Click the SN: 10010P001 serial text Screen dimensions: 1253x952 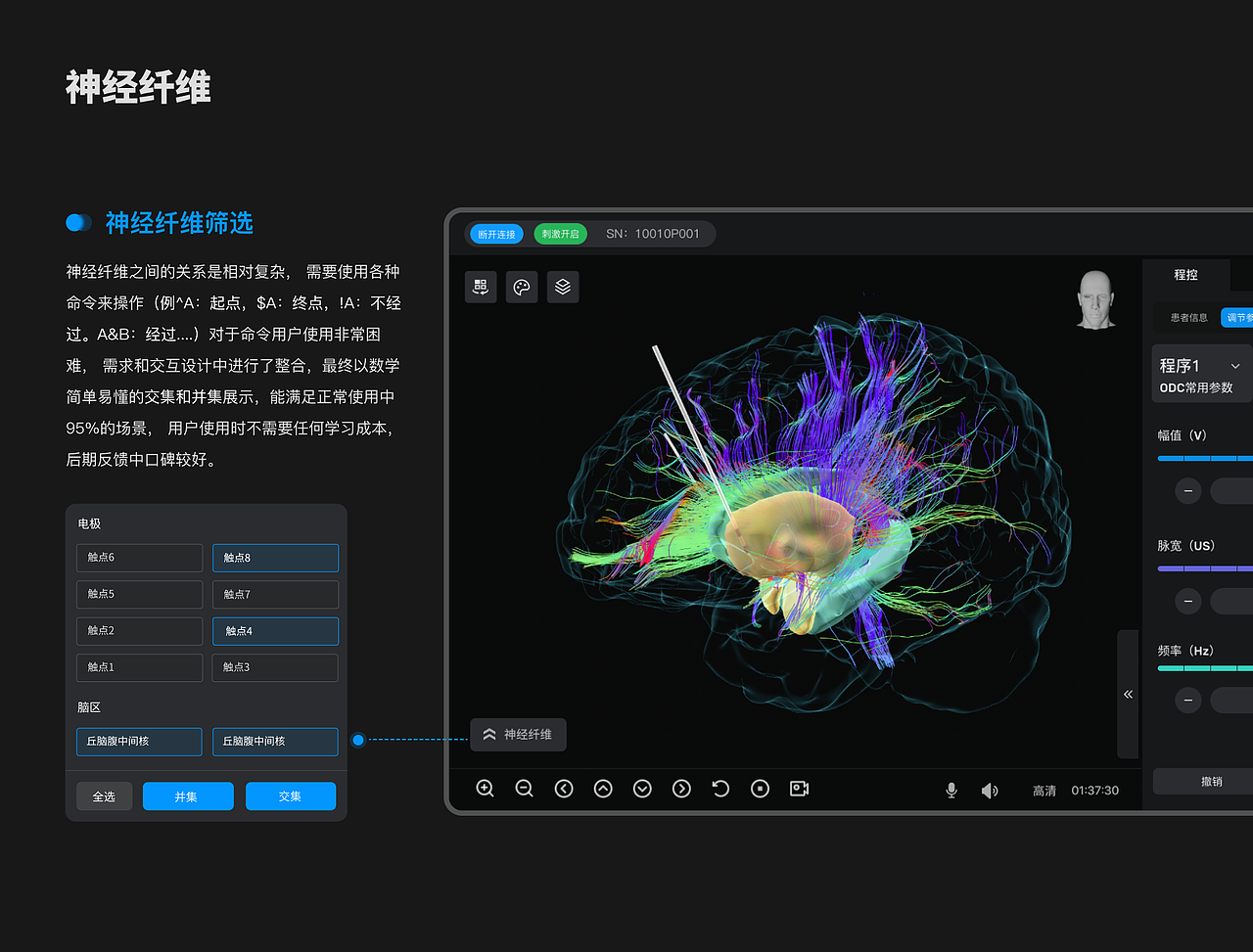click(x=653, y=234)
